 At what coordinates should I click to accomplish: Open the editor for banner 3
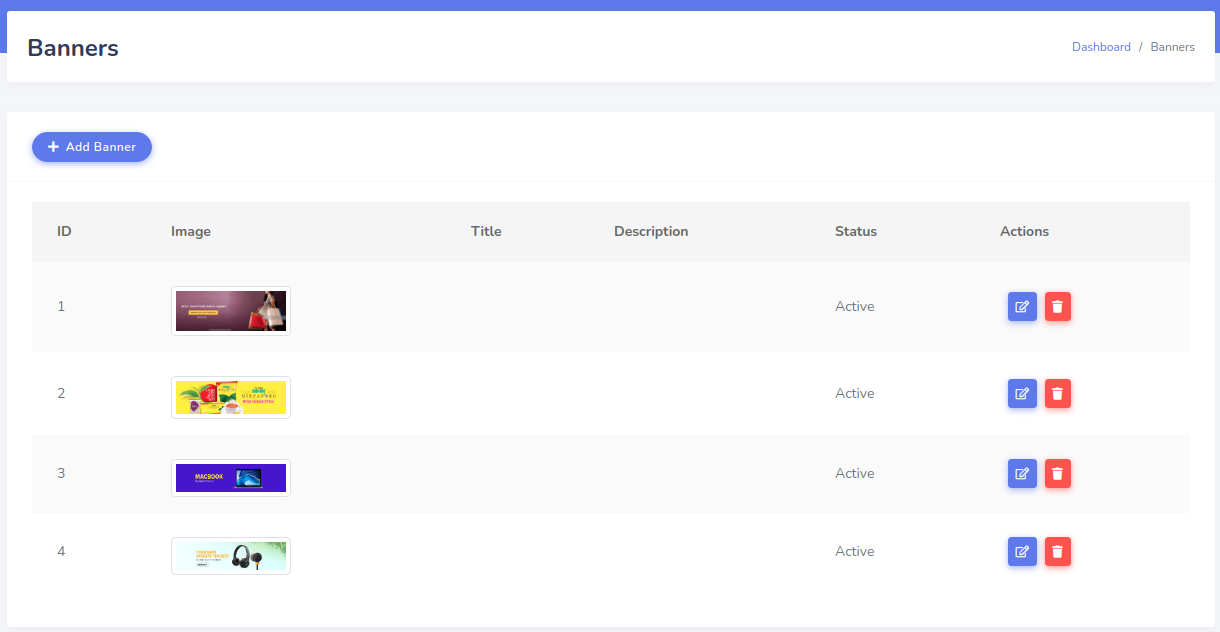pos(1022,474)
